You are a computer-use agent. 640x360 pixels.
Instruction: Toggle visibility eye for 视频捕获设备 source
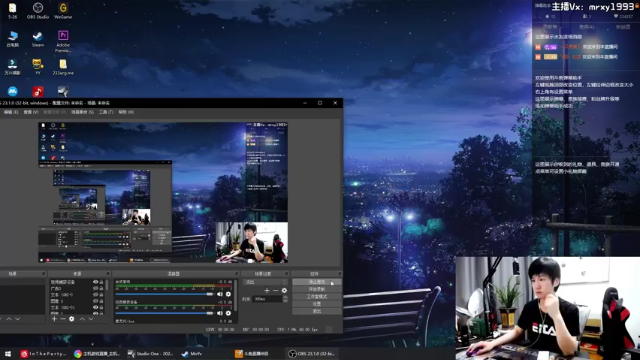[x=96, y=282]
